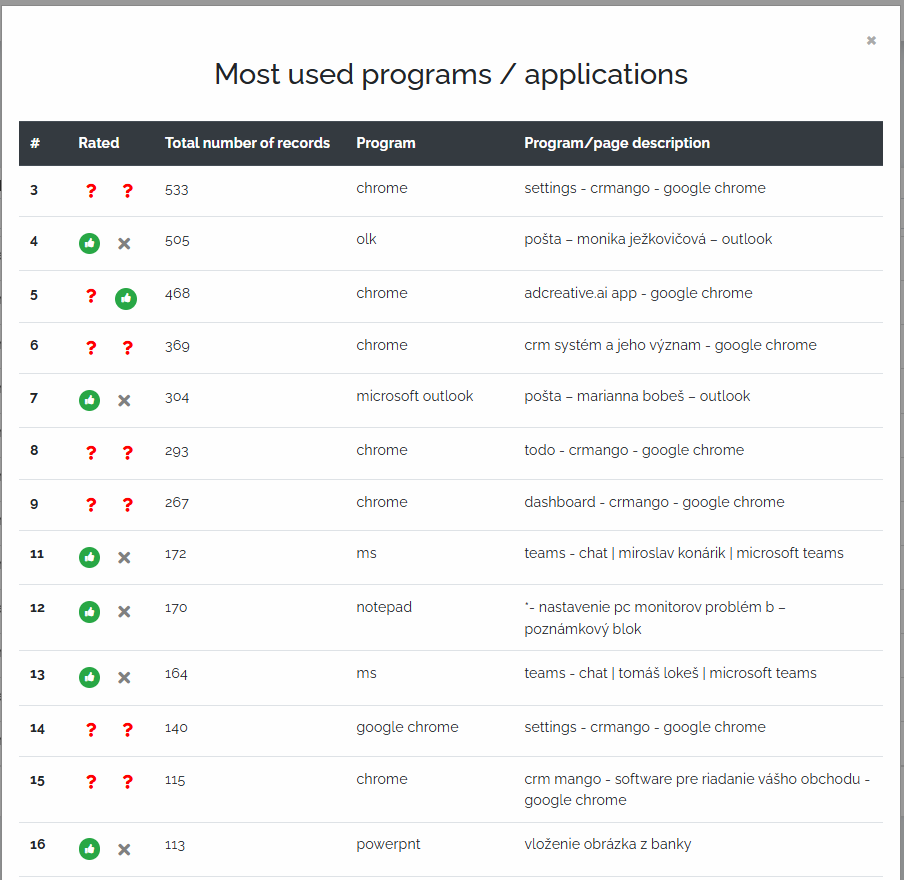904x880 pixels.
Task: Click second question mark in row 15
Action: point(127,782)
